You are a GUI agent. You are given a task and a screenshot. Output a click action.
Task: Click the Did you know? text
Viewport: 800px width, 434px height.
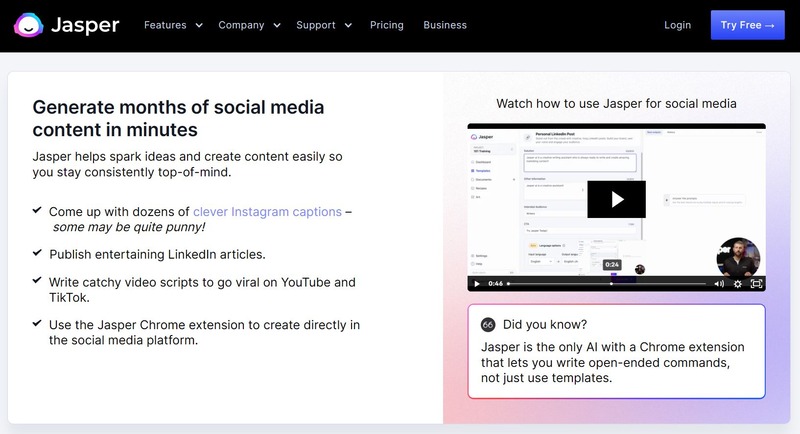[x=545, y=324]
